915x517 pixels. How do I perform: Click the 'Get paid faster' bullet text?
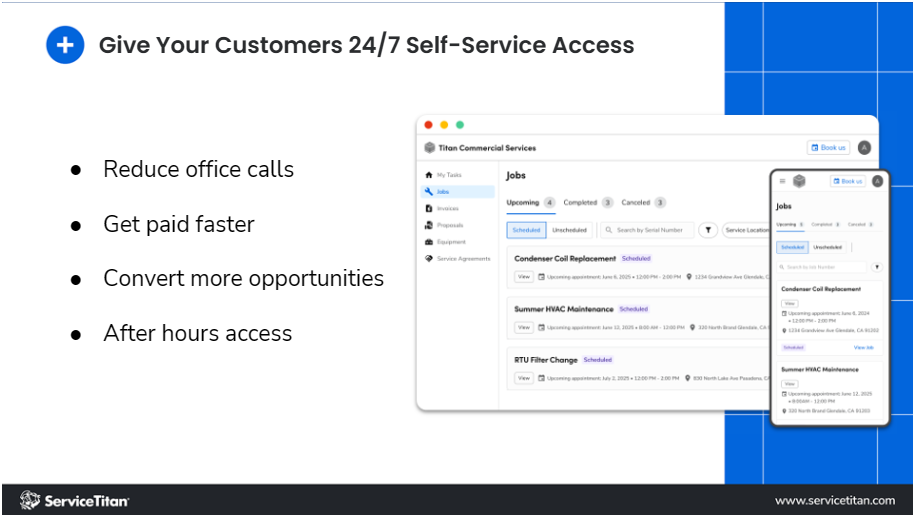tap(179, 224)
